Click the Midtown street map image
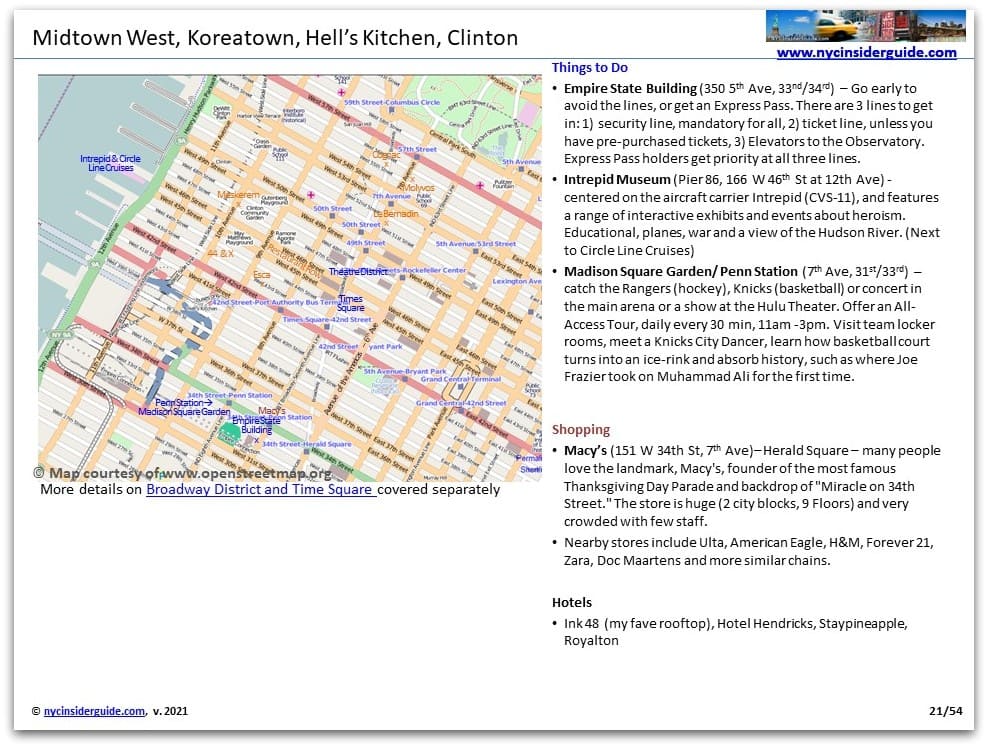 point(290,278)
